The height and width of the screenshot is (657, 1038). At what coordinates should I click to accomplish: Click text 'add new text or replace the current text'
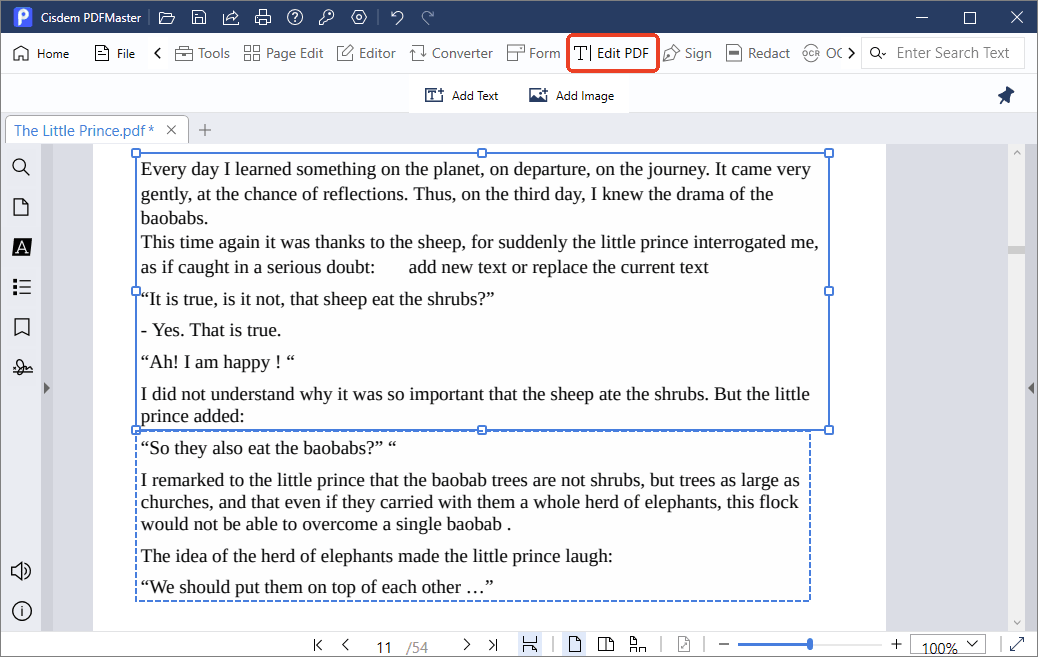tap(558, 268)
